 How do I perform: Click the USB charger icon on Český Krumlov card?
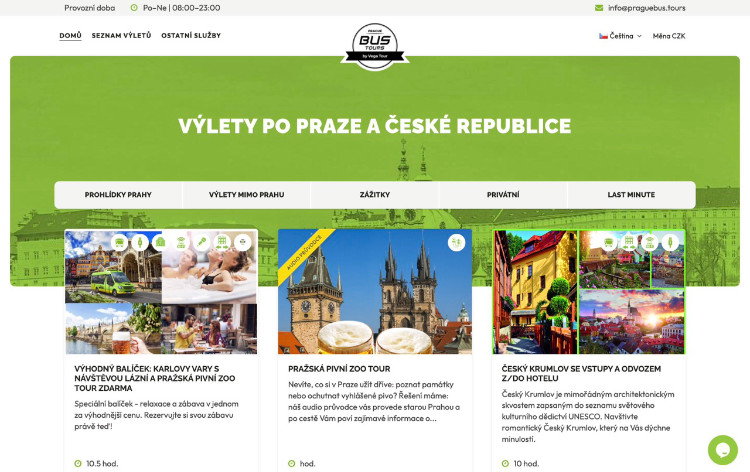[x=670, y=242]
